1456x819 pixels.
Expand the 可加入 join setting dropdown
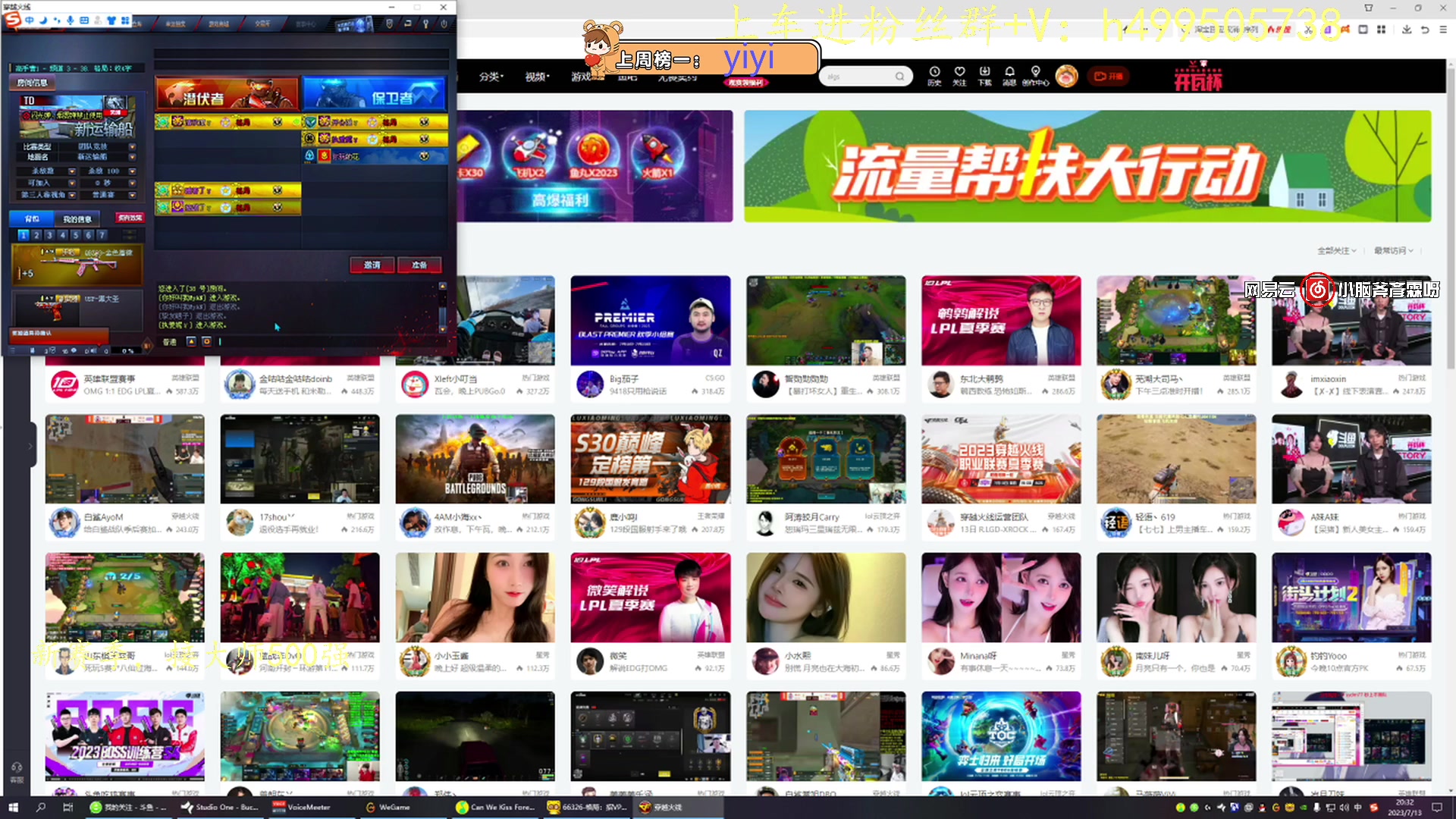[72, 183]
